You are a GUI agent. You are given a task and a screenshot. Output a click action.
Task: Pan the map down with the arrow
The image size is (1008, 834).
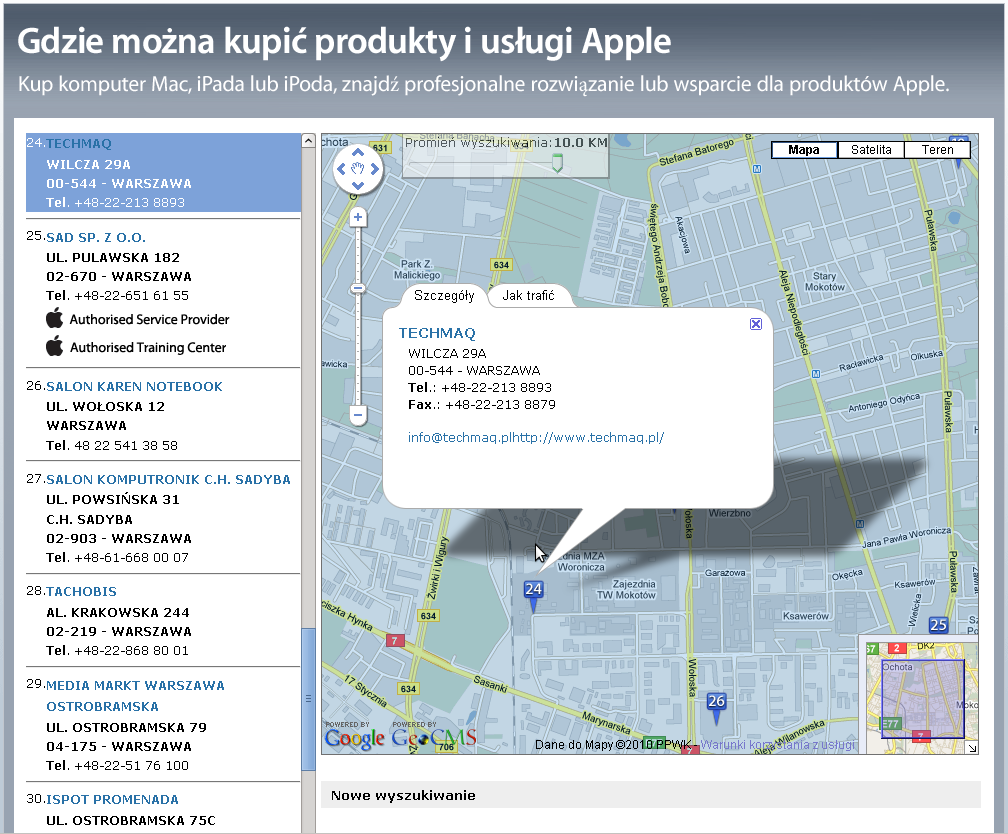[x=358, y=186]
